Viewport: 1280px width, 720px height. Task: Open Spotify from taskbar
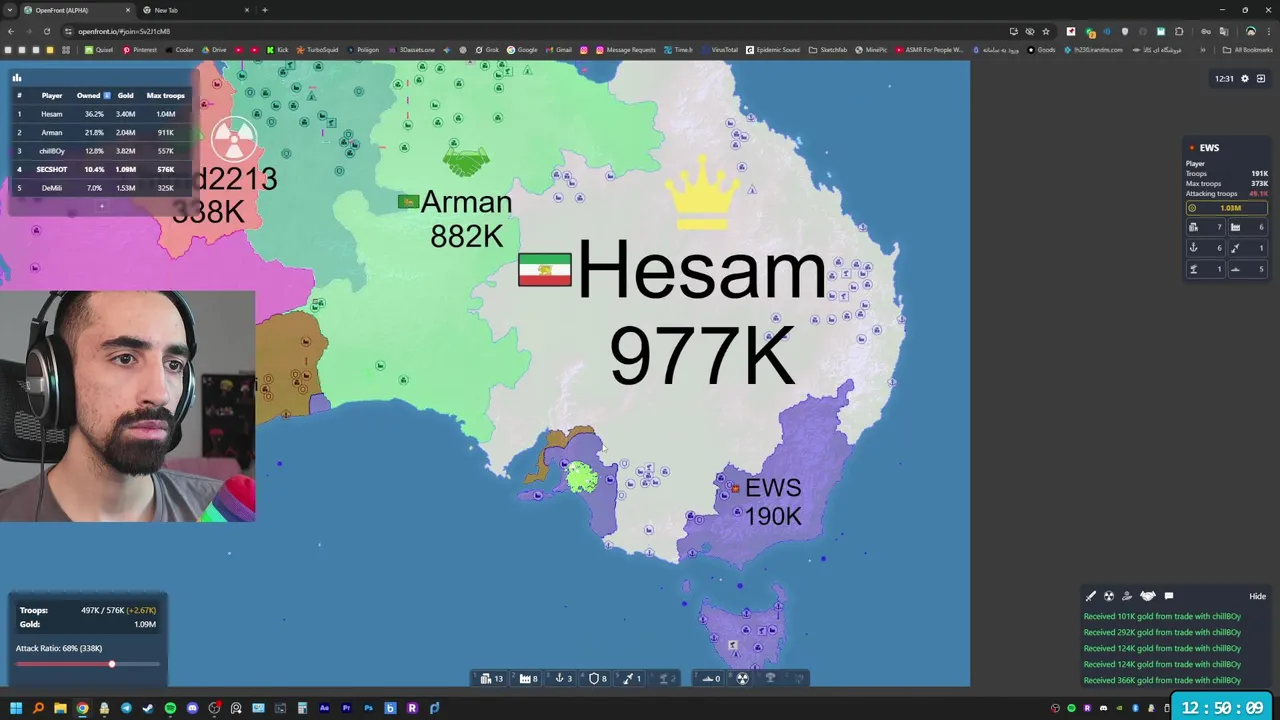click(170, 708)
